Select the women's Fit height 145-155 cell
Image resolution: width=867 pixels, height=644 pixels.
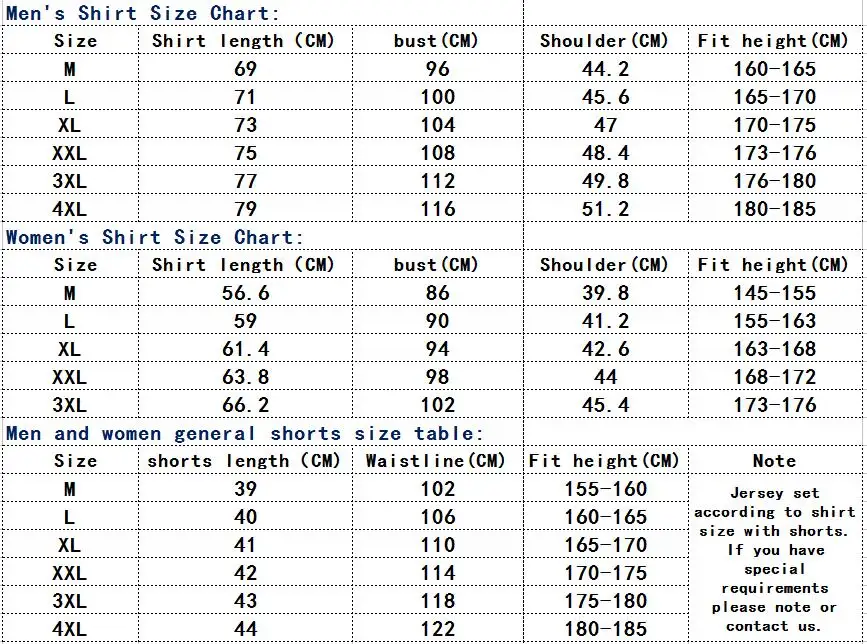pos(775,293)
